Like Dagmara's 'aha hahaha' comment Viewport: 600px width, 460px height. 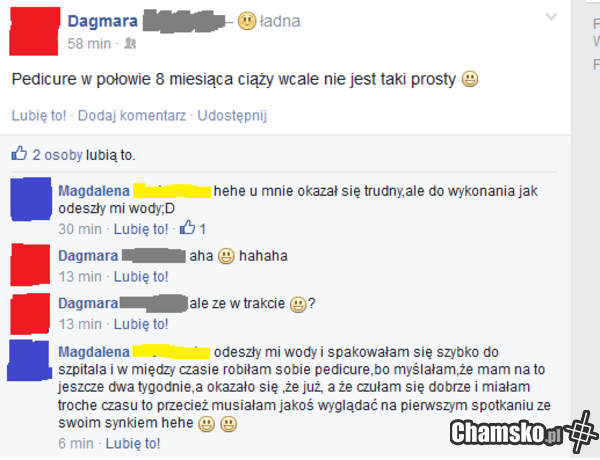[x=141, y=276]
